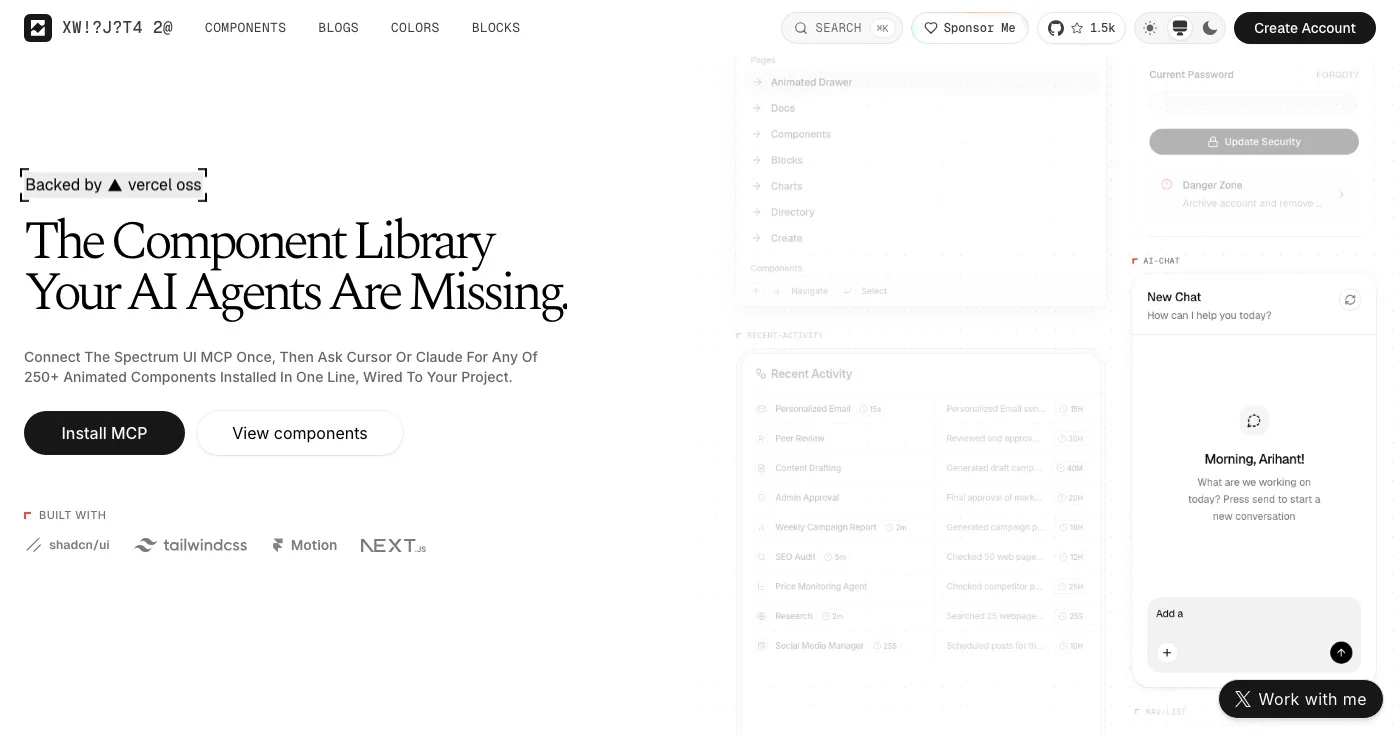Click the tailwindcss logo

pos(191,545)
